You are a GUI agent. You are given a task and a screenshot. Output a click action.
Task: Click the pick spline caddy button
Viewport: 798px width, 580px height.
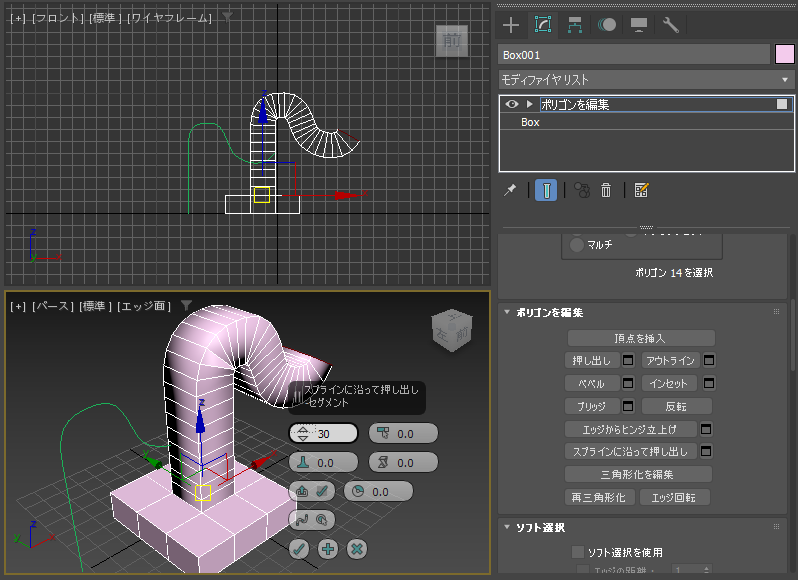(312, 520)
